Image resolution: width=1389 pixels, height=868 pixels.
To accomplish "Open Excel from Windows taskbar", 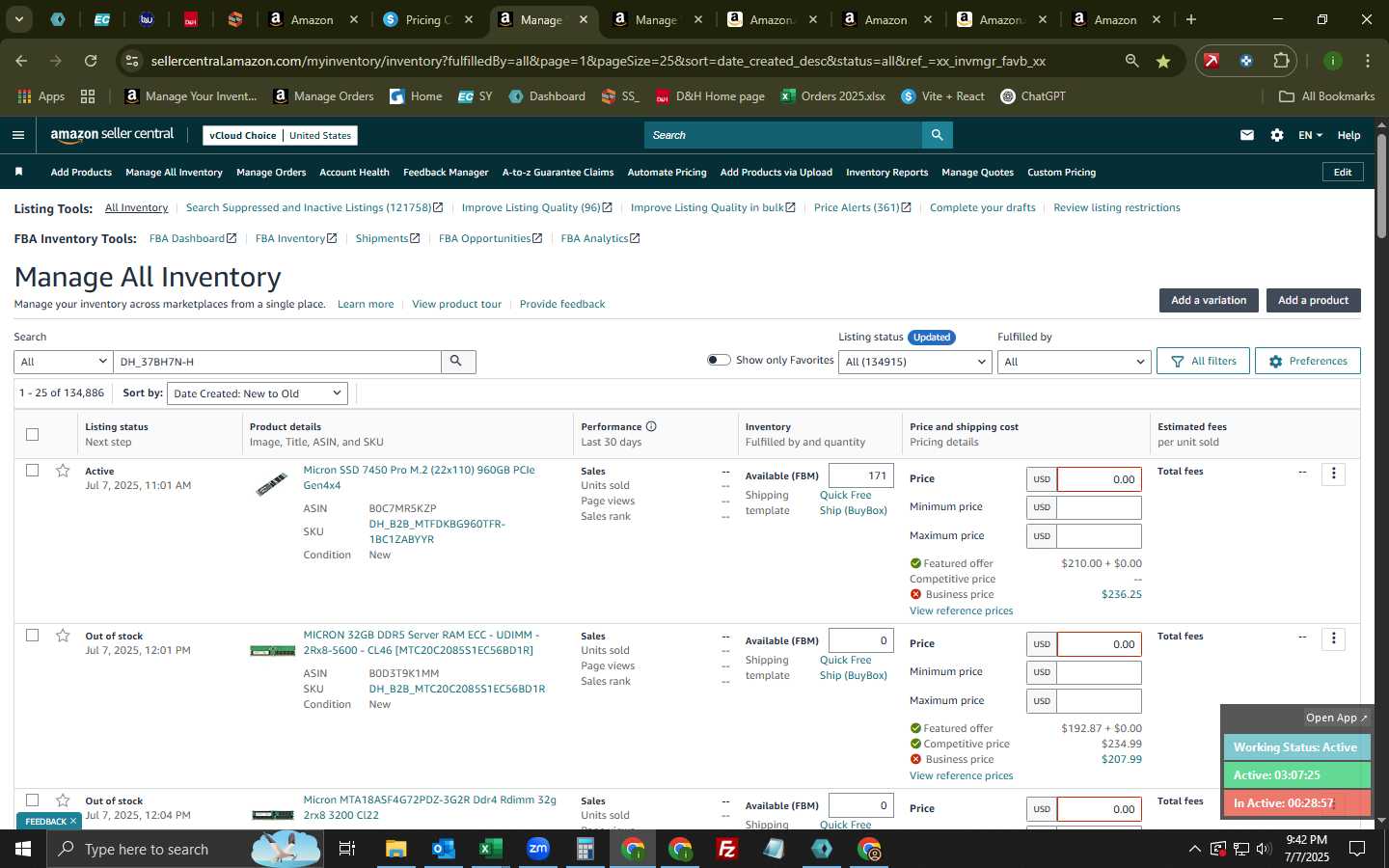I will pos(490,849).
